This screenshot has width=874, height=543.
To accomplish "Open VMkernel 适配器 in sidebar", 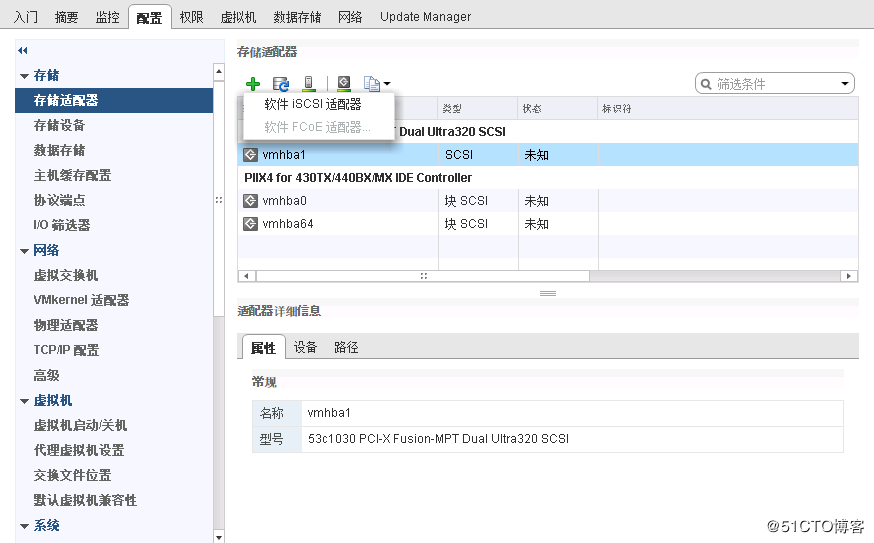I will [x=81, y=300].
